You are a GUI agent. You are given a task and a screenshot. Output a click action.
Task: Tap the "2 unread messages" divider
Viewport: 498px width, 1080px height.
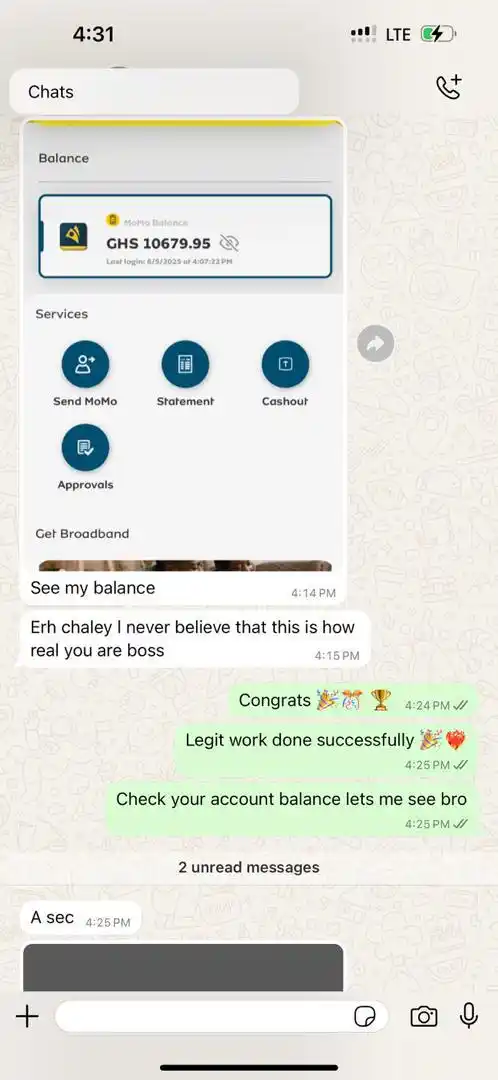pos(249,867)
